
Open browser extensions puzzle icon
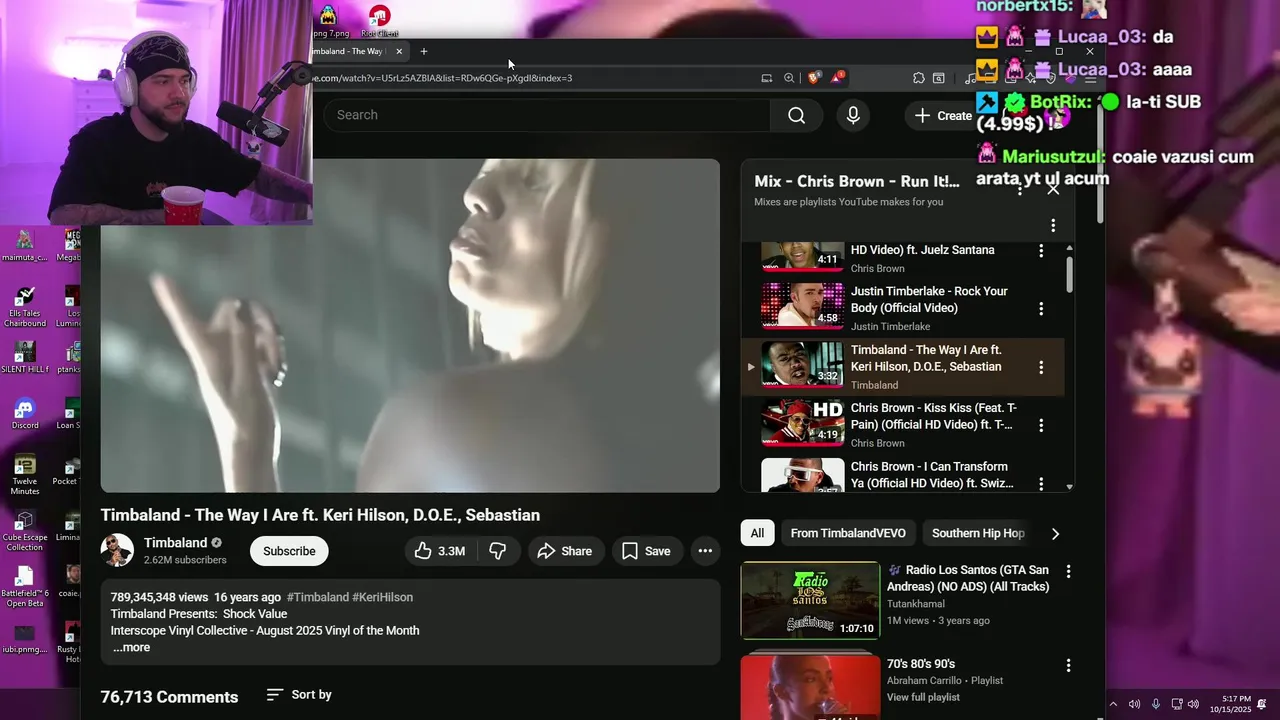coord(919,78)
